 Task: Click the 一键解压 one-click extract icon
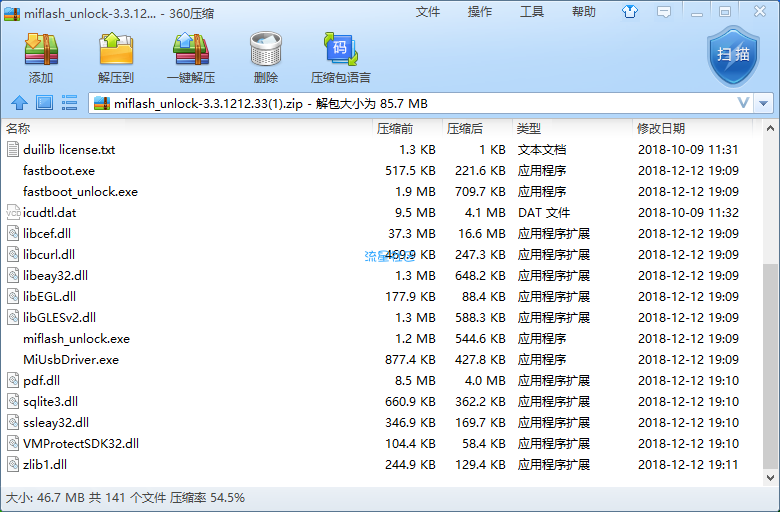click(x=191, y=50)
